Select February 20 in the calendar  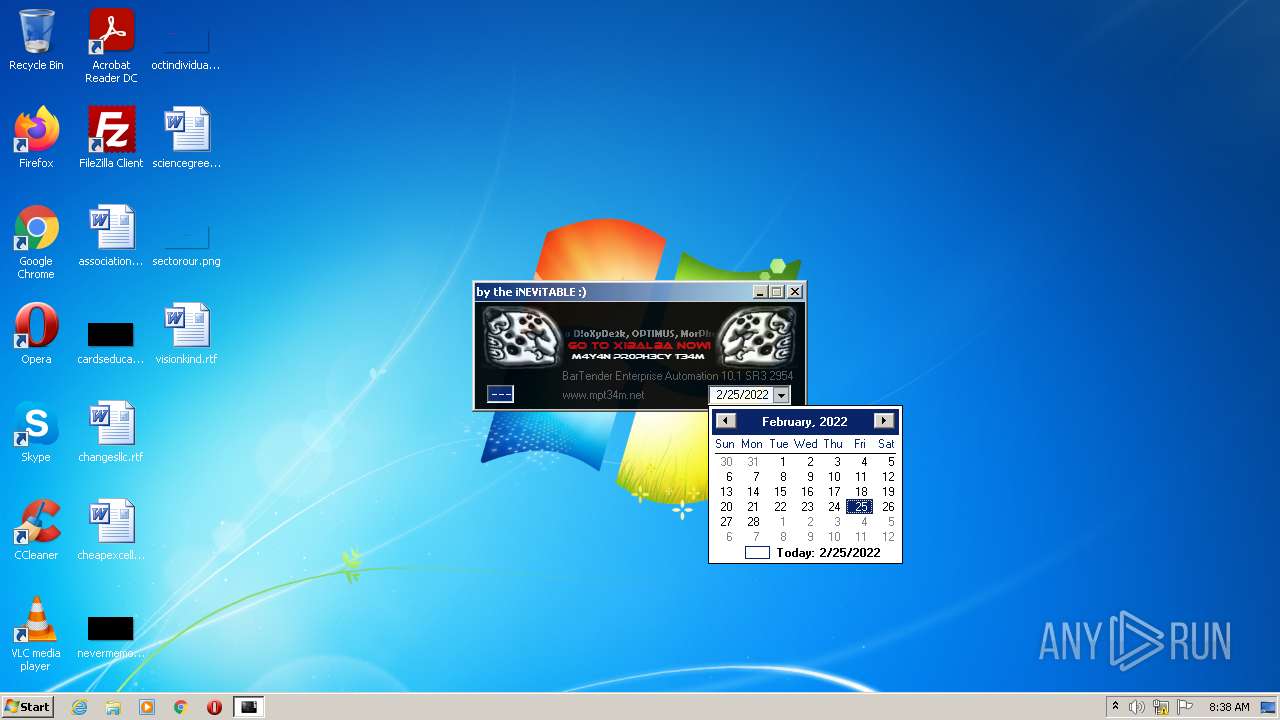coord(726,507)
